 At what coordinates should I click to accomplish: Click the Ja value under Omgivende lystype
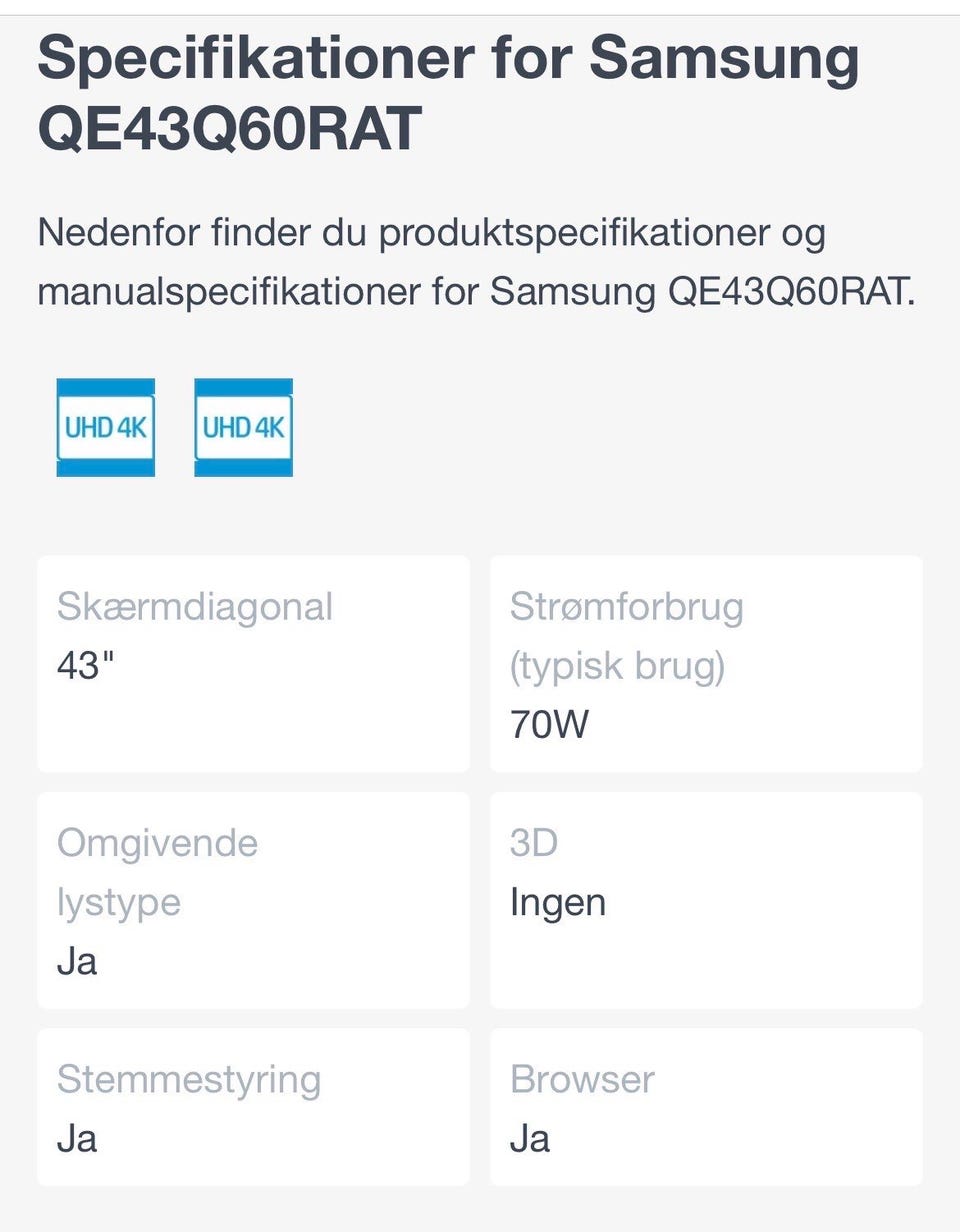(77, 961)
